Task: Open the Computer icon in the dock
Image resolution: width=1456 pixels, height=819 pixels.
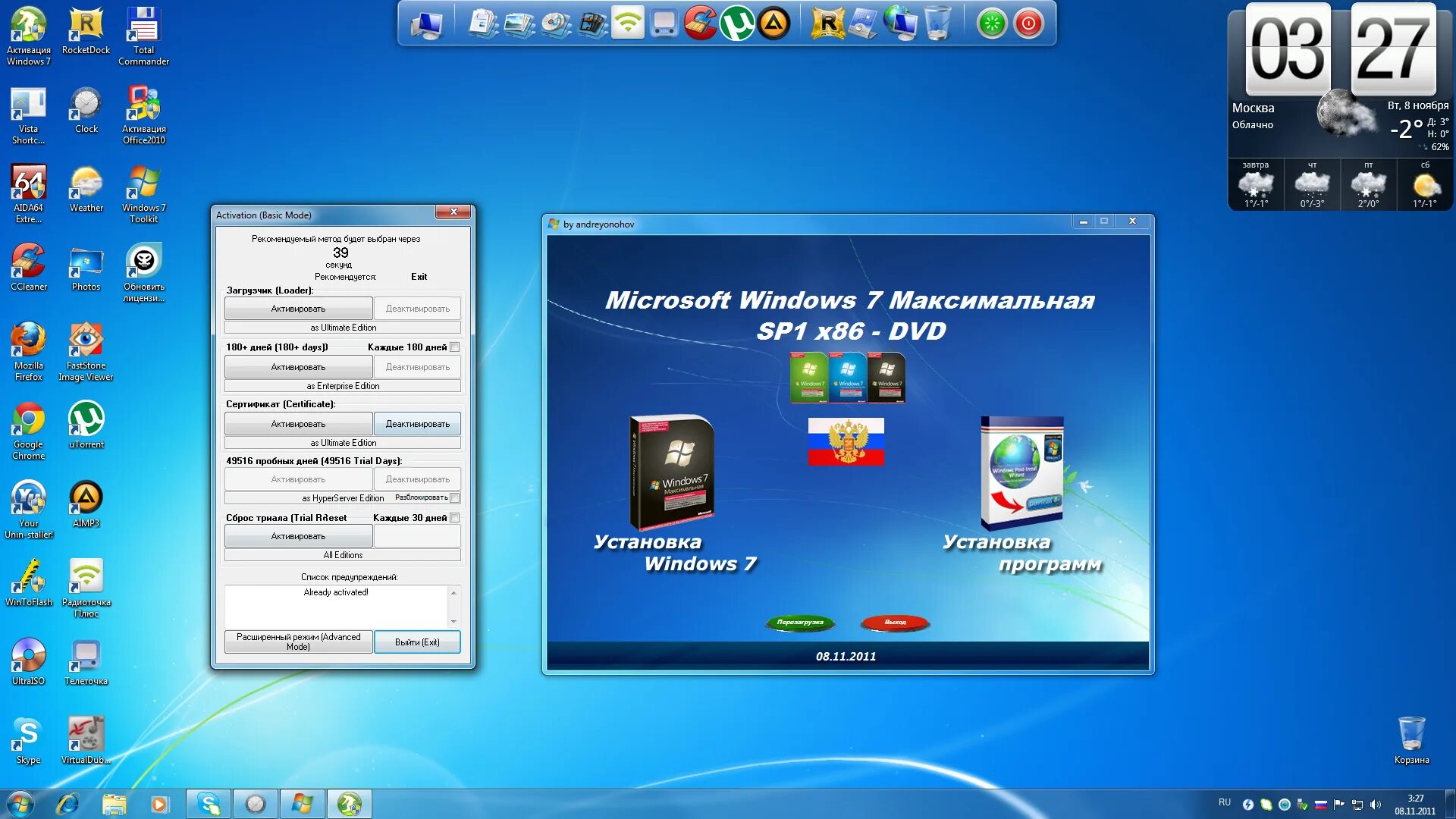Action: [427, 24]
